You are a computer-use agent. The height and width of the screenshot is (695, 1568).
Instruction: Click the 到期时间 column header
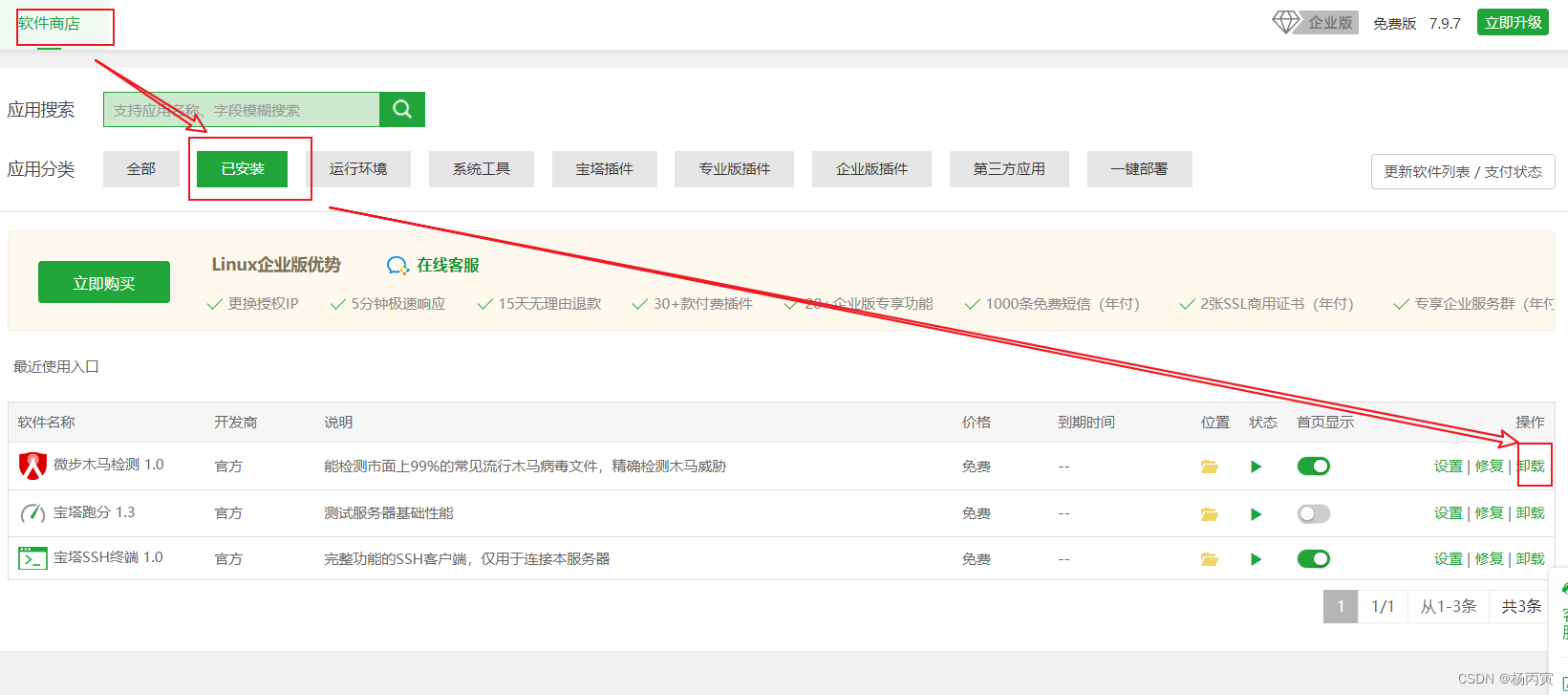(x=1086, y=423)
